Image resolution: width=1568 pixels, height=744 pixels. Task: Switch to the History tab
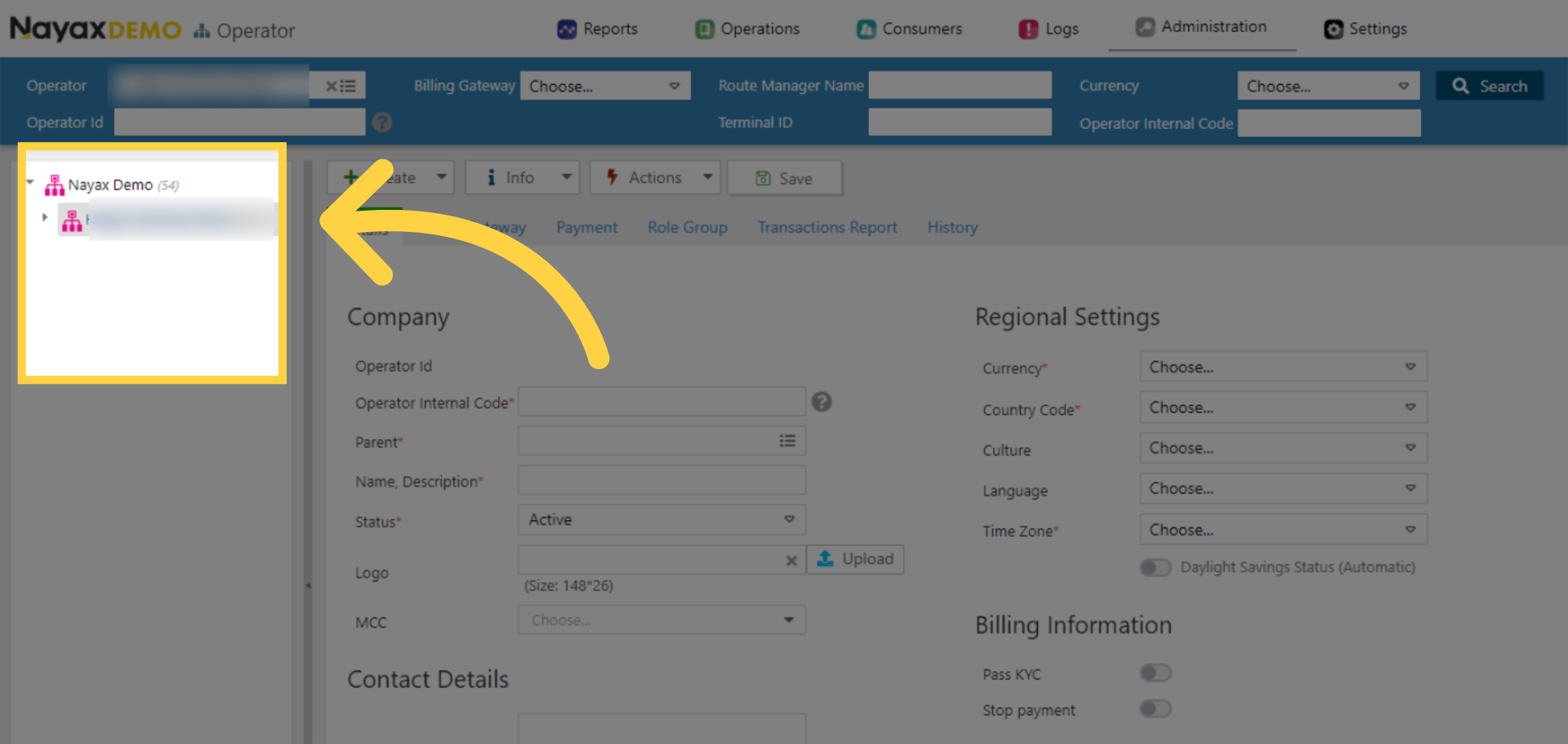[952, 227]
